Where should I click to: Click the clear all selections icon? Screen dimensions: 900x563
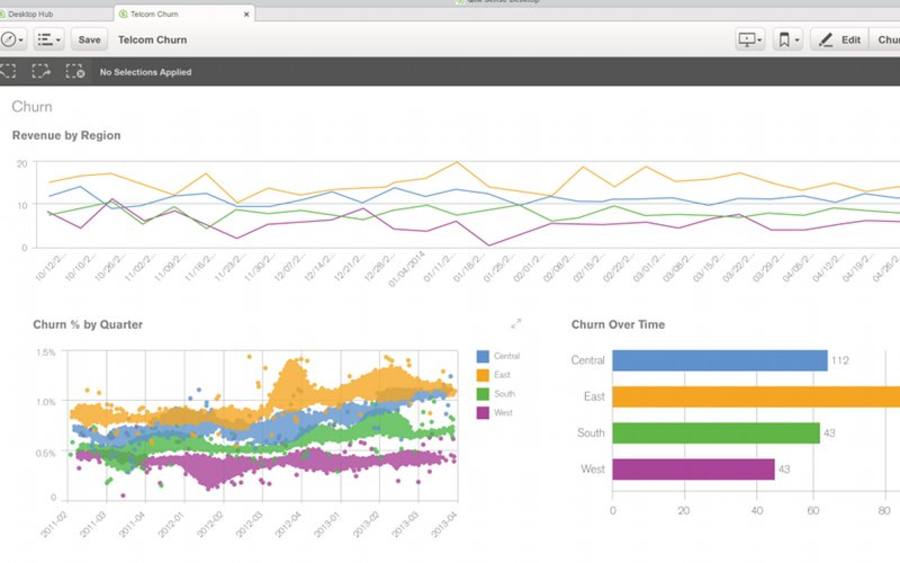75,72
